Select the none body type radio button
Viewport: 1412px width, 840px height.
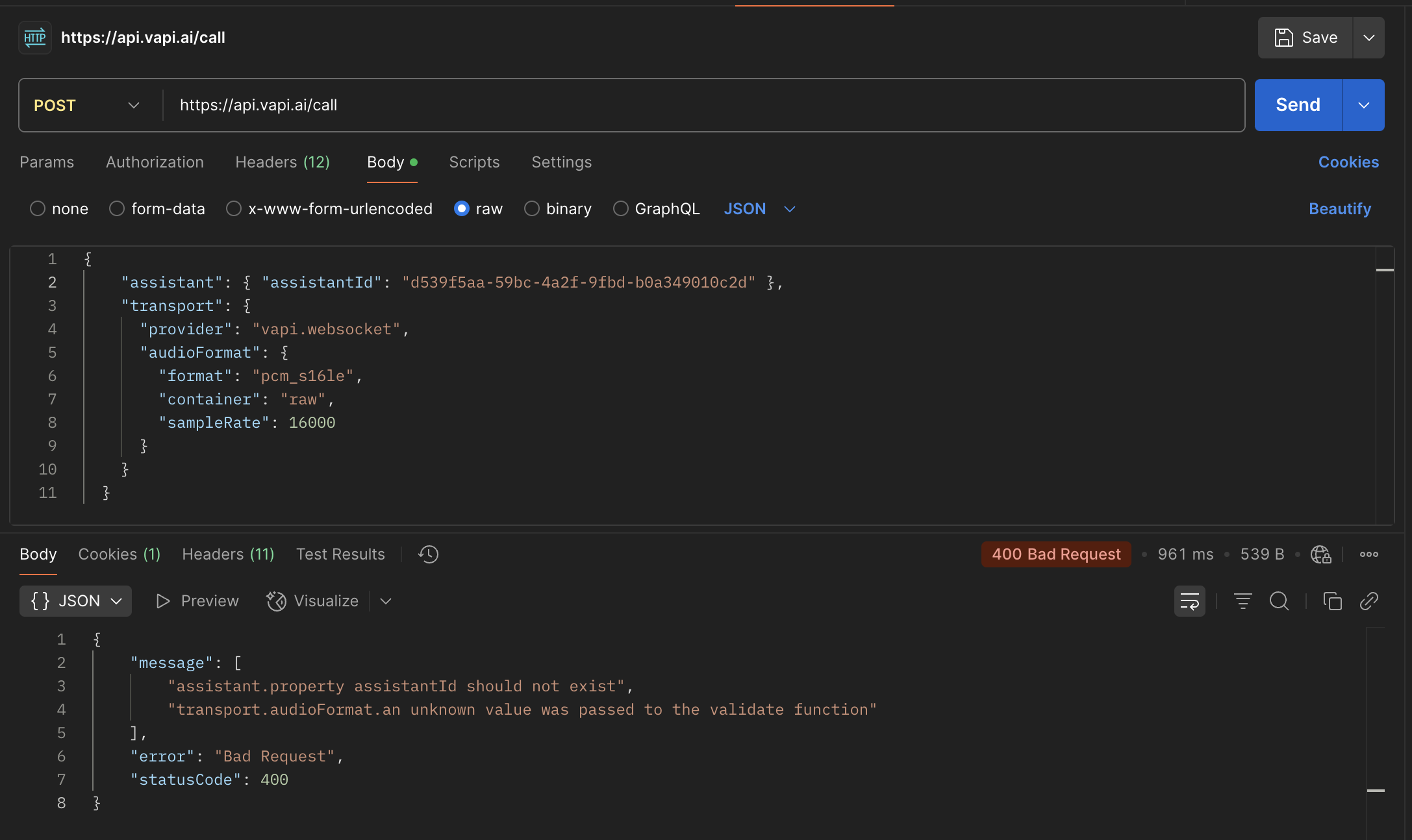pos(38,208)
